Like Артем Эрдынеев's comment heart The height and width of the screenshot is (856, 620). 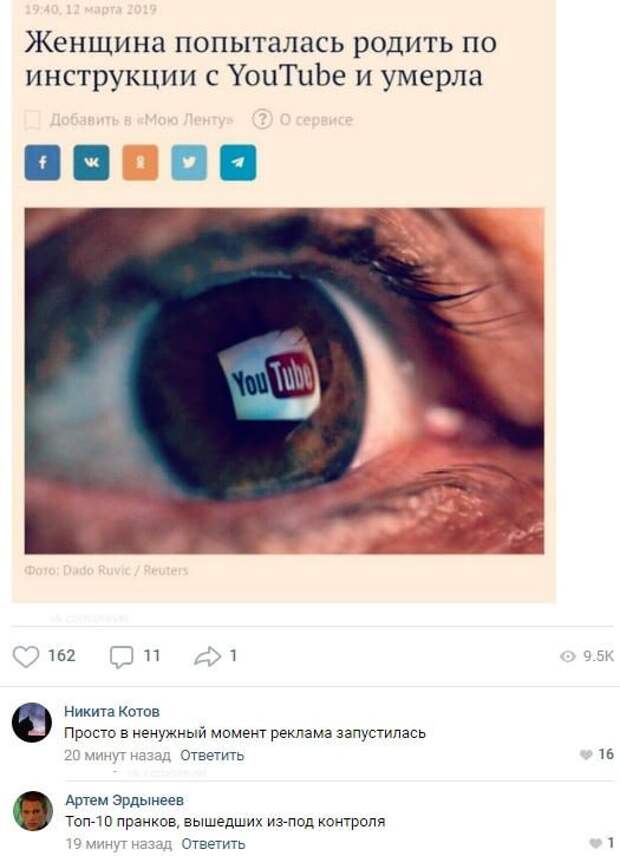(x=597, y=843)
